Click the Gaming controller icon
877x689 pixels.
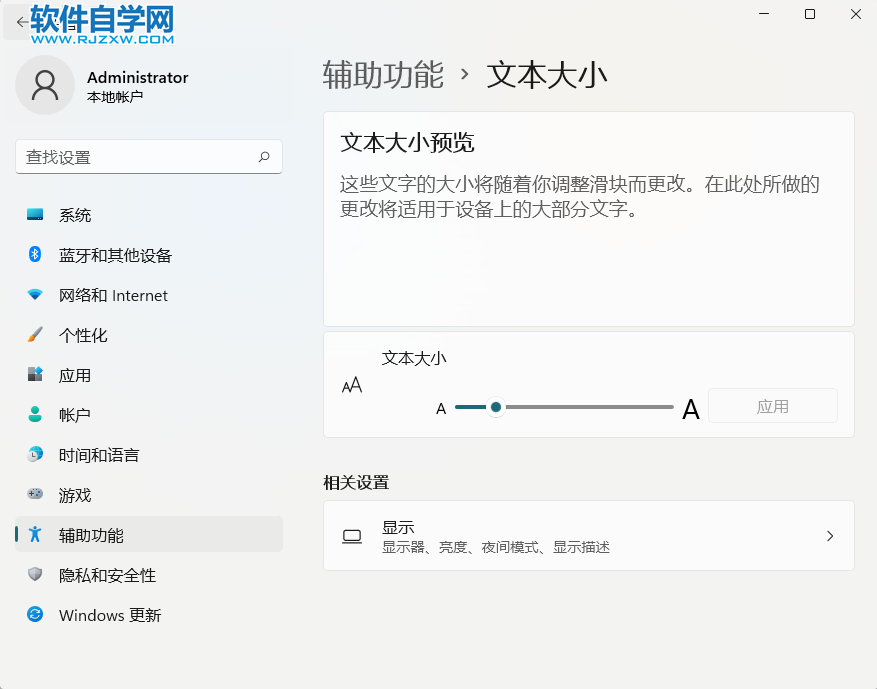tap(35, 495)
